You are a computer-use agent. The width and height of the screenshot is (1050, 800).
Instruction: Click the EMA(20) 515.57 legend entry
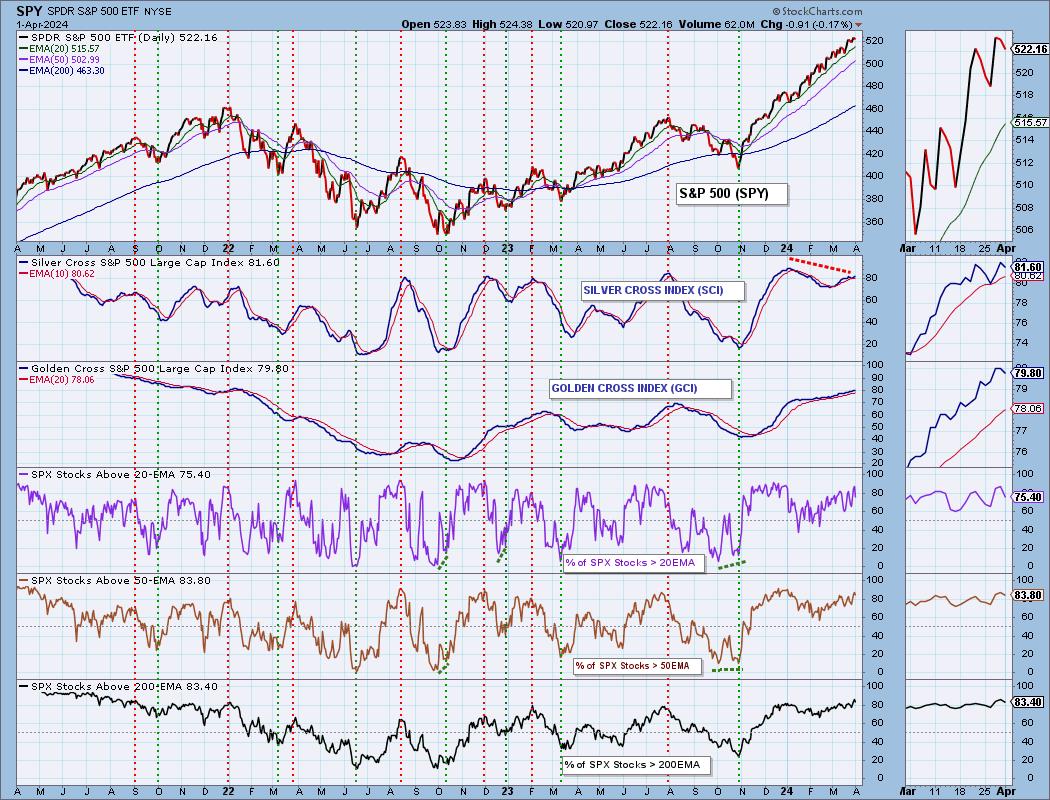[58, 49]
